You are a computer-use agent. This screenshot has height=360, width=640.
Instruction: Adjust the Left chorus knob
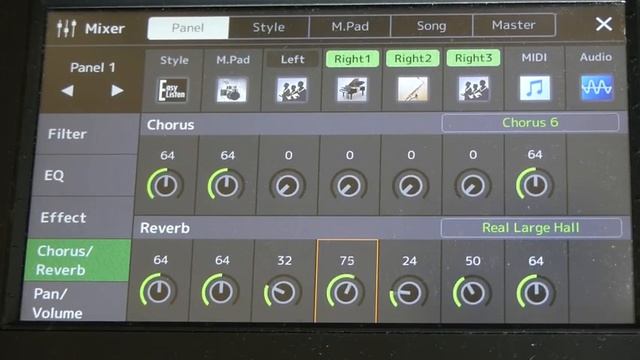click(287, 185)
